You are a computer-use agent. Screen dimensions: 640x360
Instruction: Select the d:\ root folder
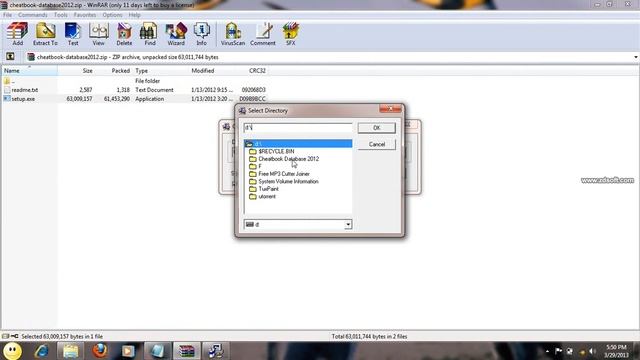[x=298, y=144]
